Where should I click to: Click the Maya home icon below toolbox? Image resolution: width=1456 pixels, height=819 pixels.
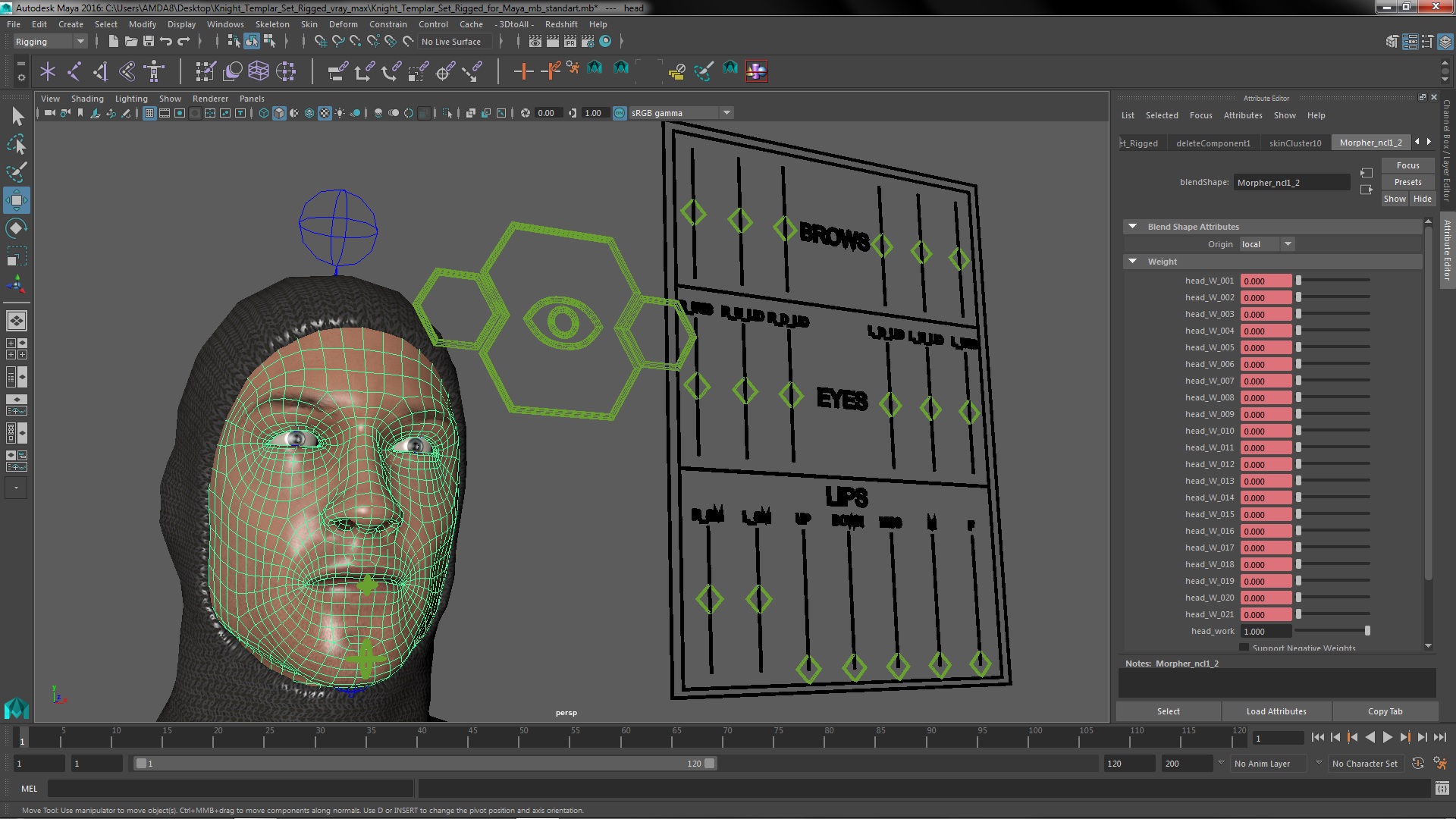17,708
